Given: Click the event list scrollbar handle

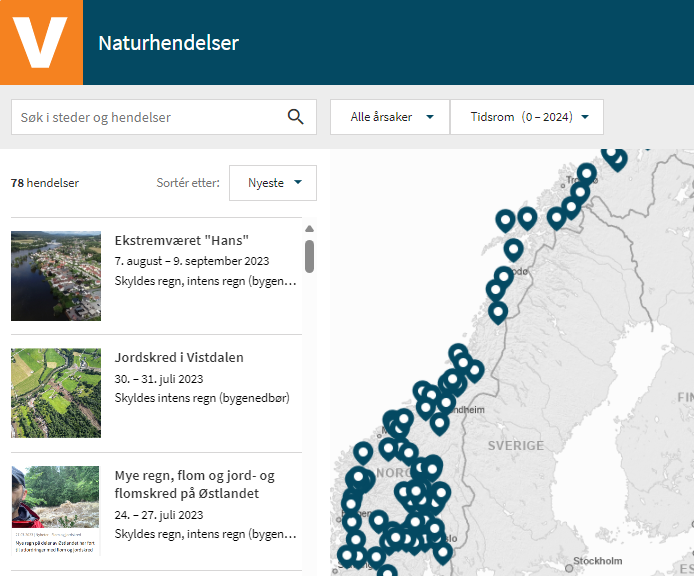Looking at the screenshot, I should (309, 256).
